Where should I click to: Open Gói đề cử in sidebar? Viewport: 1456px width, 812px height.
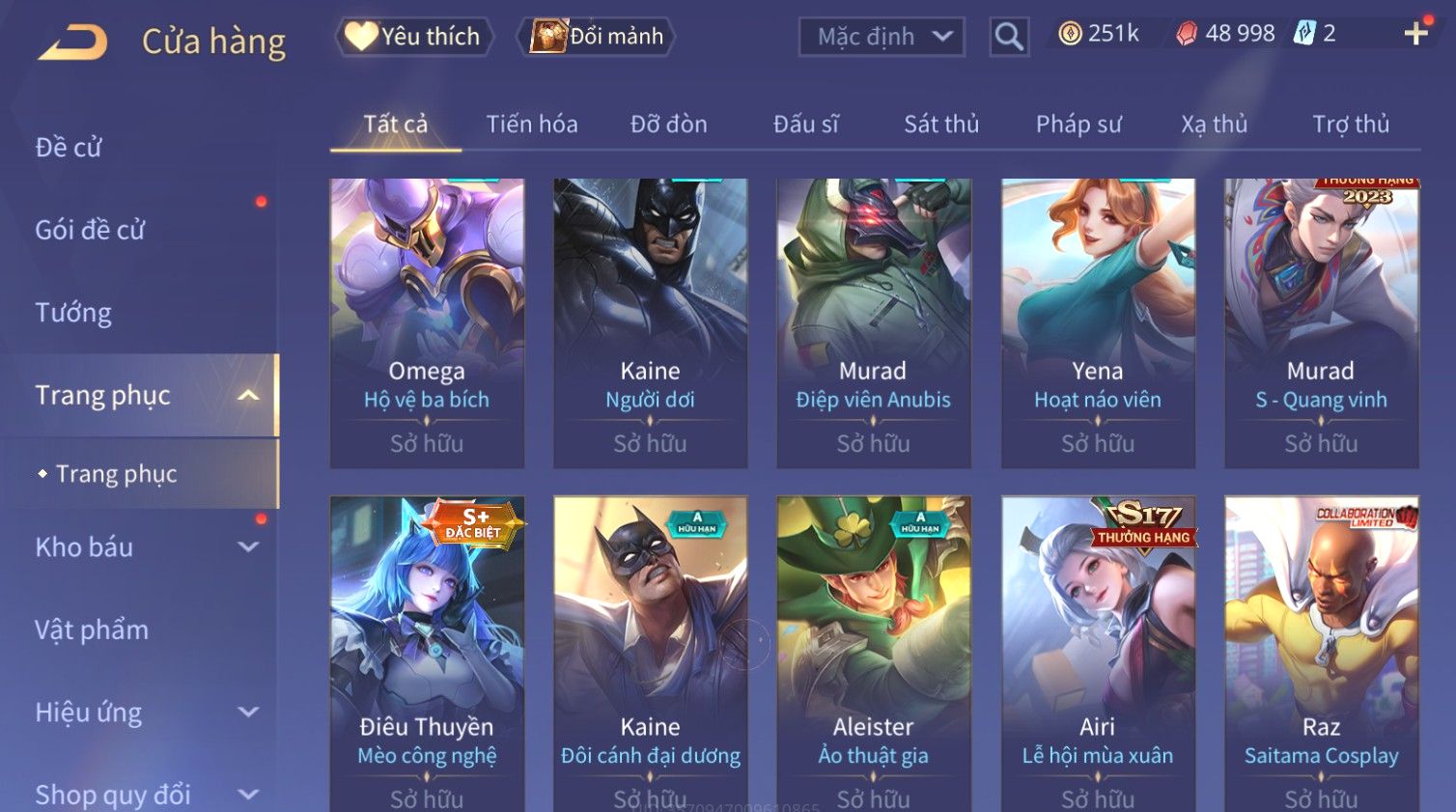pos(90,230)
